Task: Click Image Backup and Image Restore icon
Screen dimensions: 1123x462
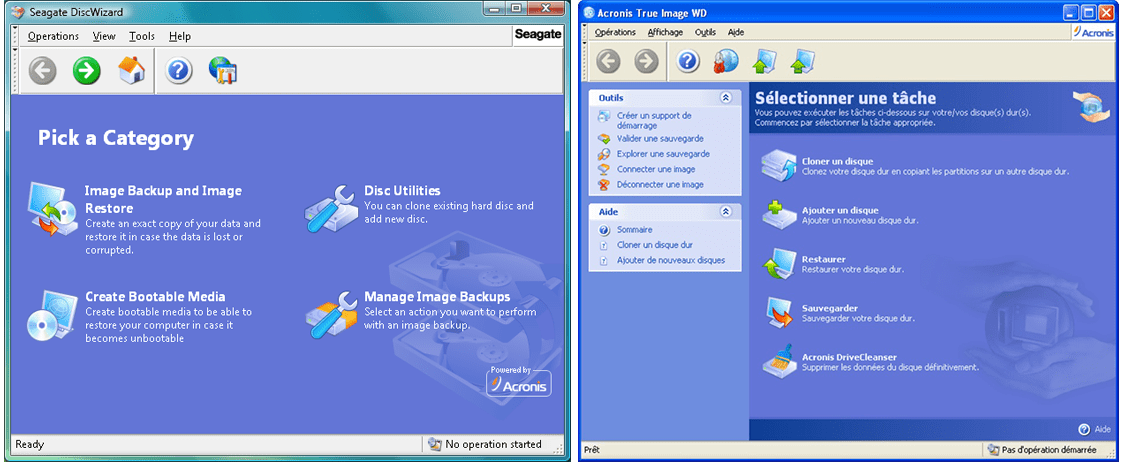Action: tap(52, 210)
